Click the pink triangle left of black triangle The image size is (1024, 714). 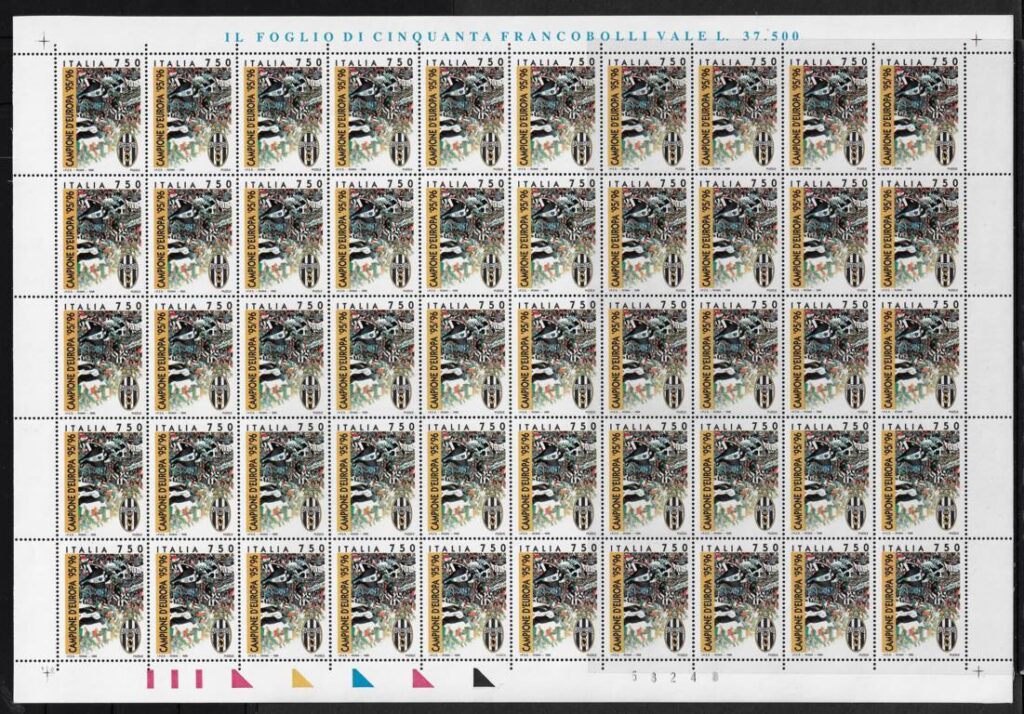click(421, 680)
